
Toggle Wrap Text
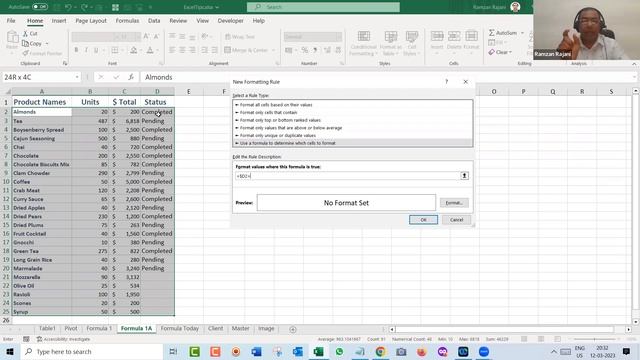pyautogui.click(x=240, y=37)
